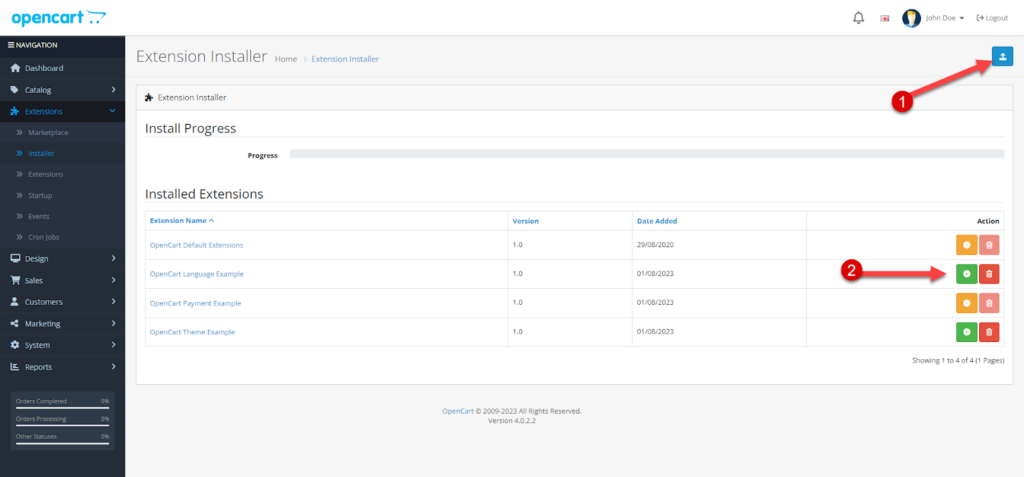Click the Extensions puzzle icon in sidebar
The image size is (1024, 477).
pos(15,112)
